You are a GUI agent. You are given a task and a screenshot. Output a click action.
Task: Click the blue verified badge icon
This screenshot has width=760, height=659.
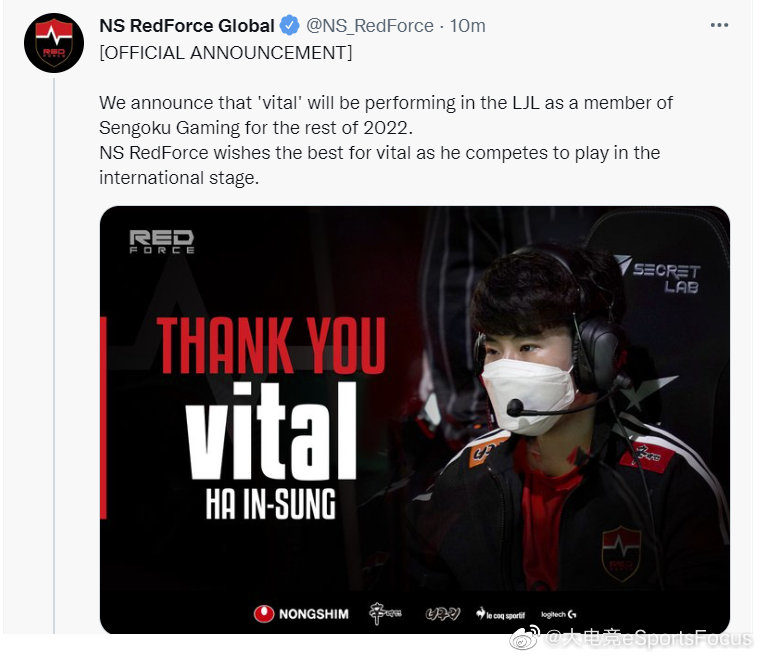pyautogui.click(x=290, y=25)
